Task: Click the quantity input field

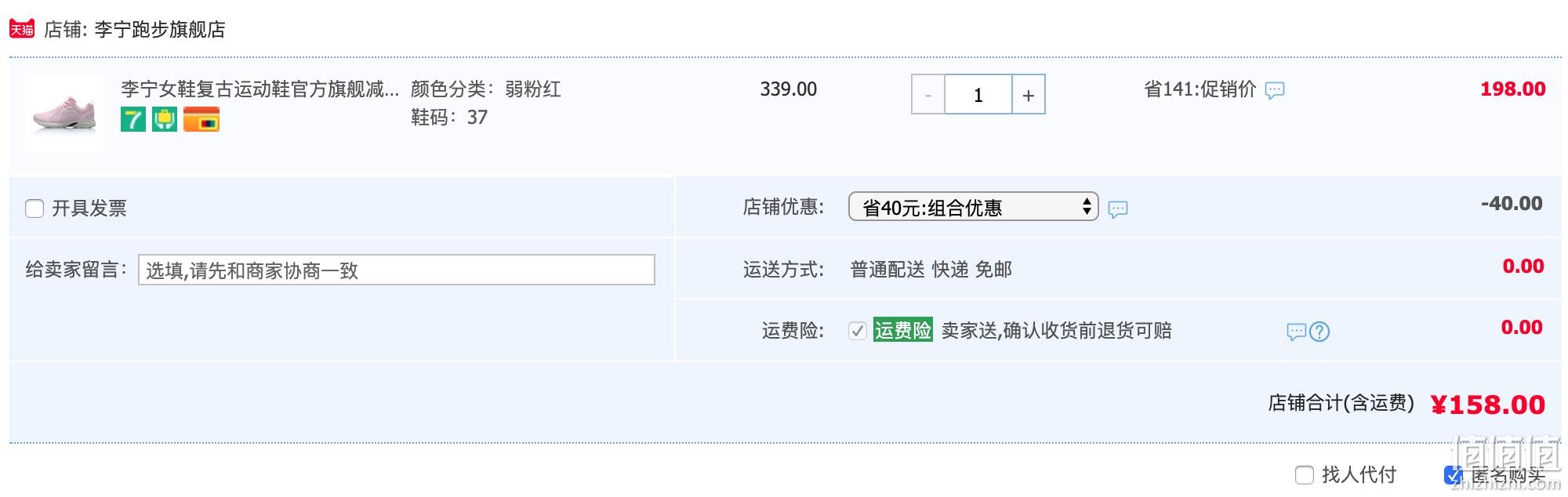Action: [x=978, y=95]
